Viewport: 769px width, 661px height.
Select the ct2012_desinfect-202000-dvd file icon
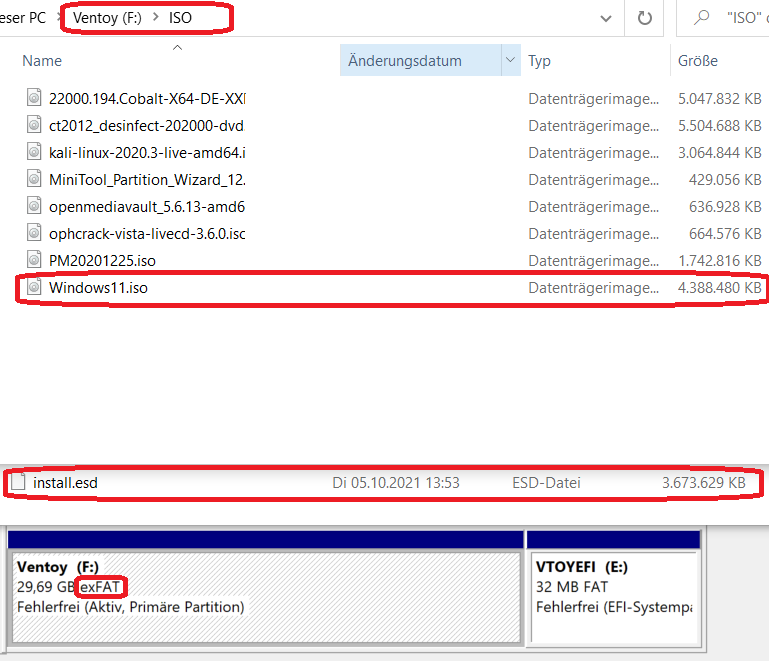[33, 125]
